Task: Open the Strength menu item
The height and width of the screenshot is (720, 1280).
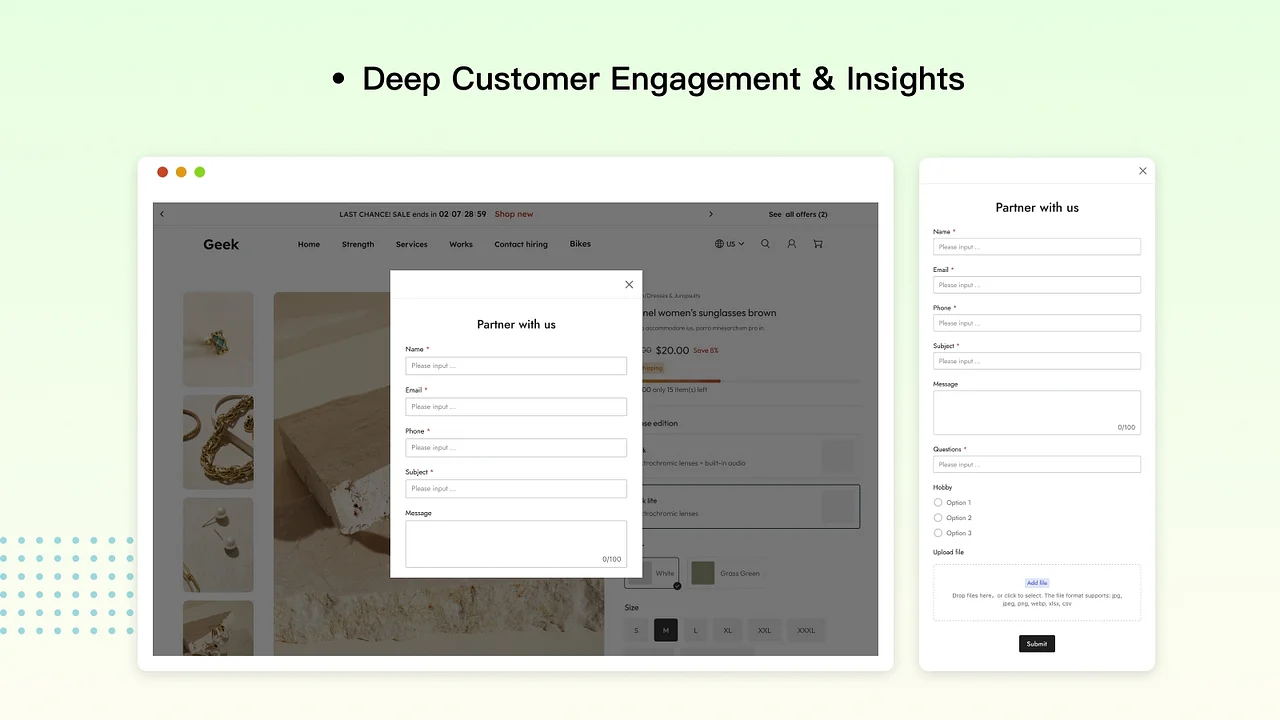Action: tap(357, 244)
